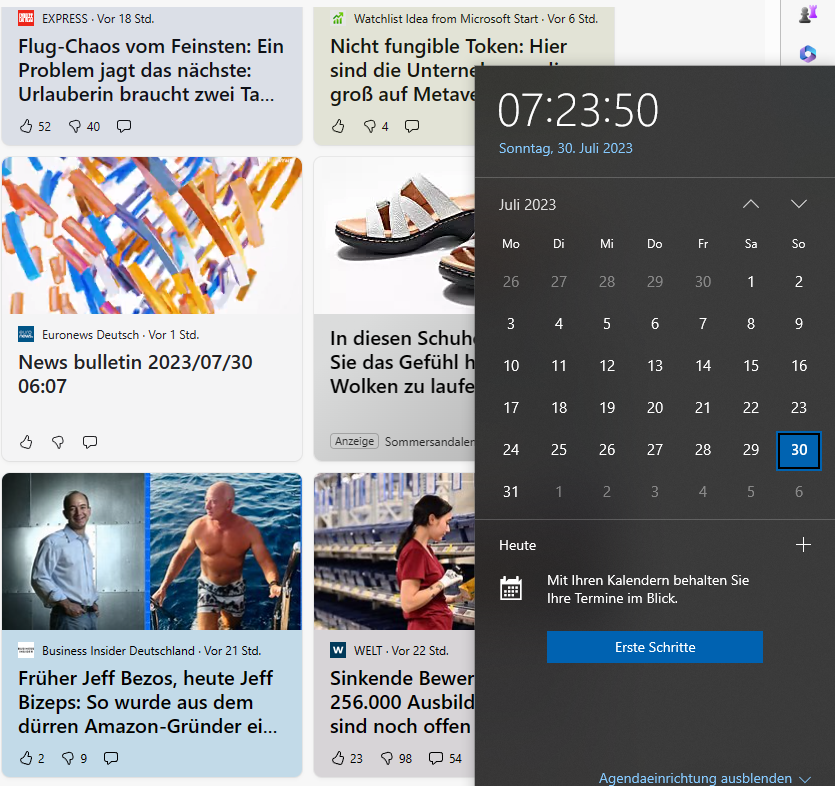Viewport: 835px width, 786px height.
Task: Open the Jeff Bezos article thumbnail
Action: [x=152, y=552]
